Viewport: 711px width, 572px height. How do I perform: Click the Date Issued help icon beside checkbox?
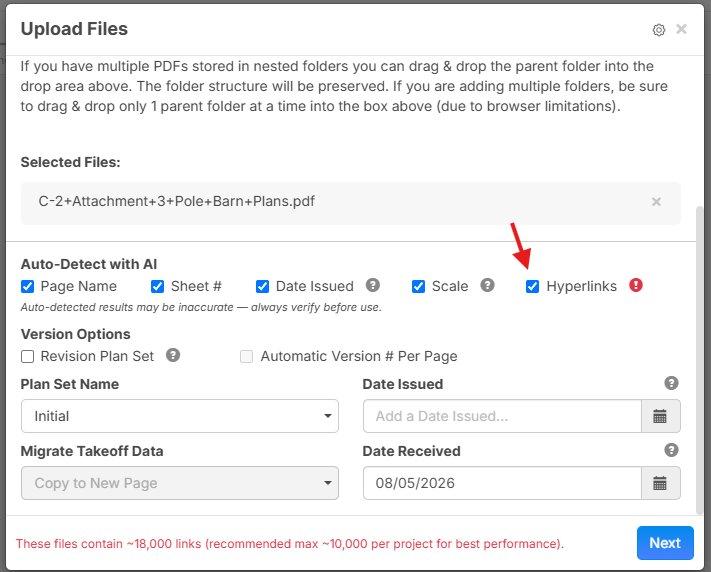pyautogui.click(x=373, y=285)
